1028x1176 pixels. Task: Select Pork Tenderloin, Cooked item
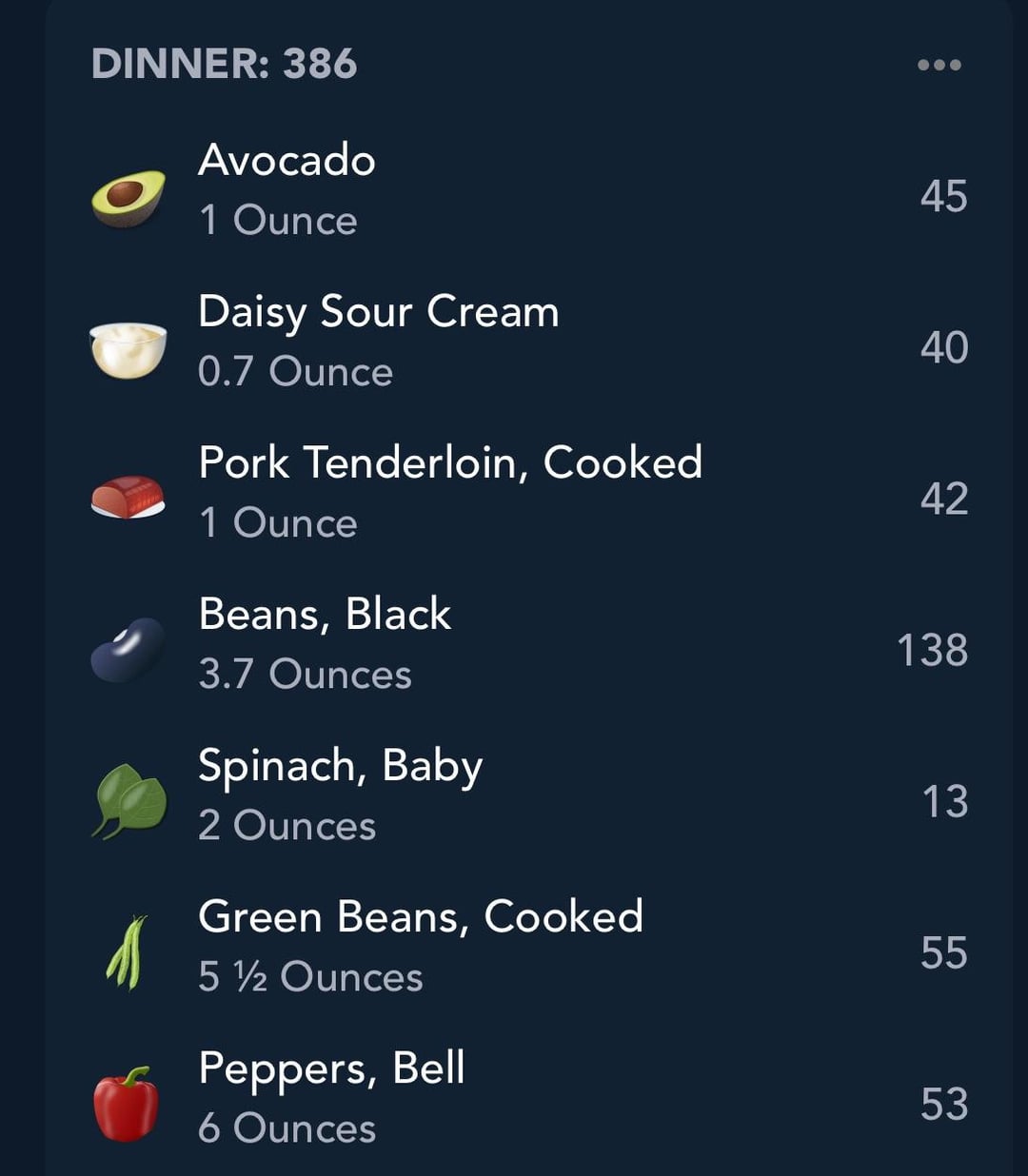(x=450, y=462)
